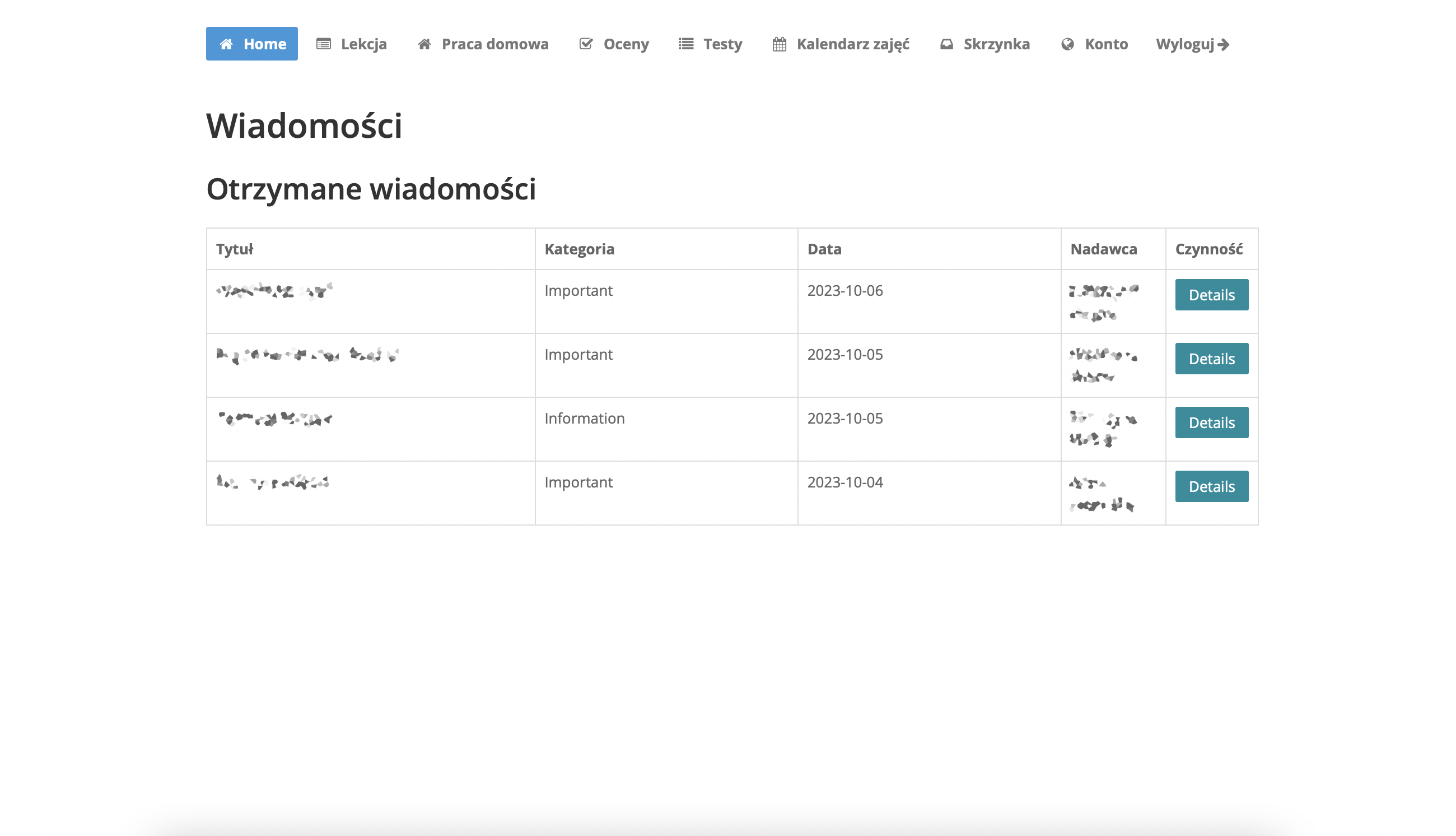Click the Home house icon

pyautogui.click(x=226, y=44)
